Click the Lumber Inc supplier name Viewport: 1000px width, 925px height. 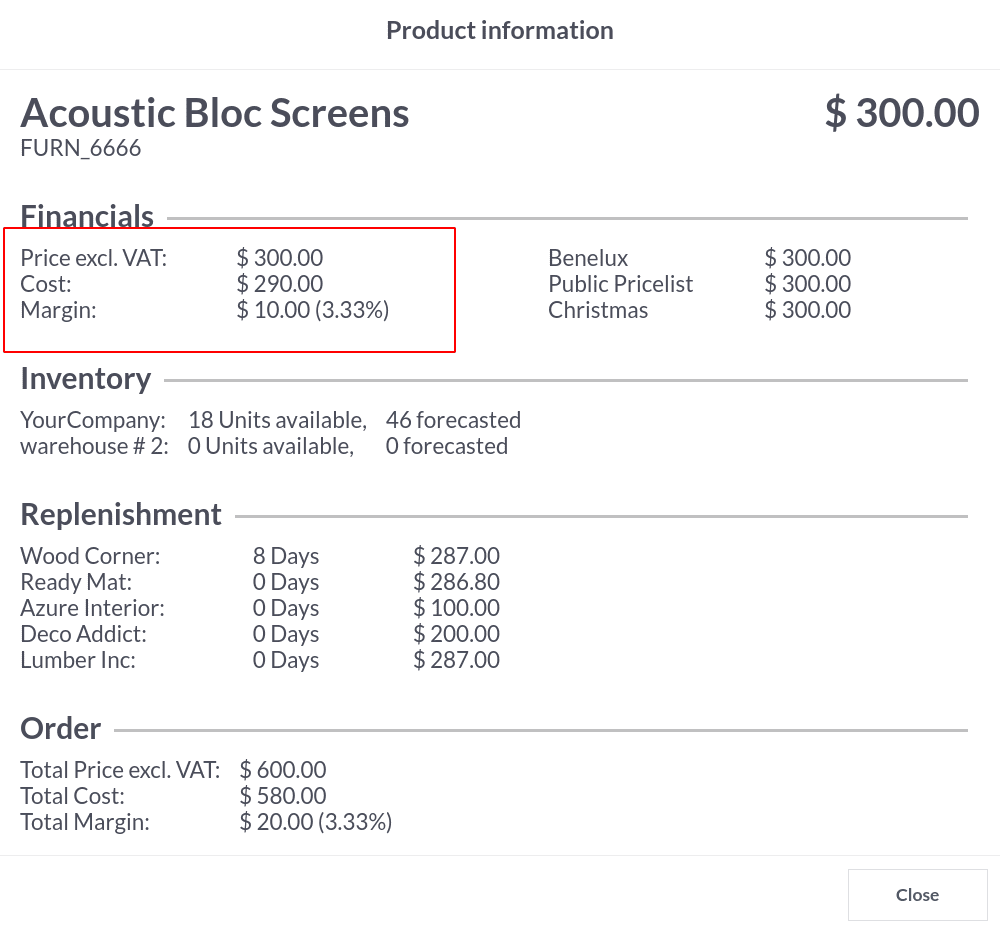[78, 660]
